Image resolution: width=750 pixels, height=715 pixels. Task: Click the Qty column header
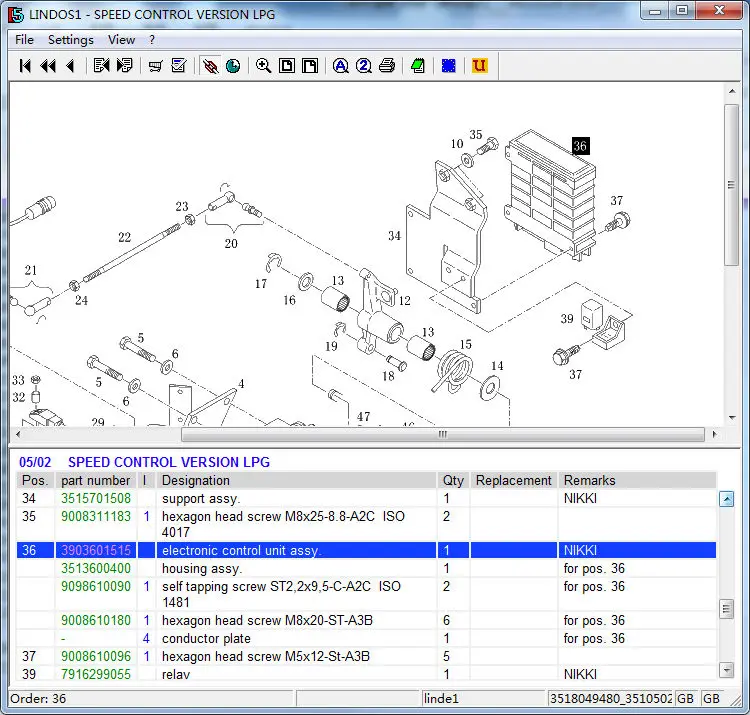pyautogui.click(x=453, y=480)
